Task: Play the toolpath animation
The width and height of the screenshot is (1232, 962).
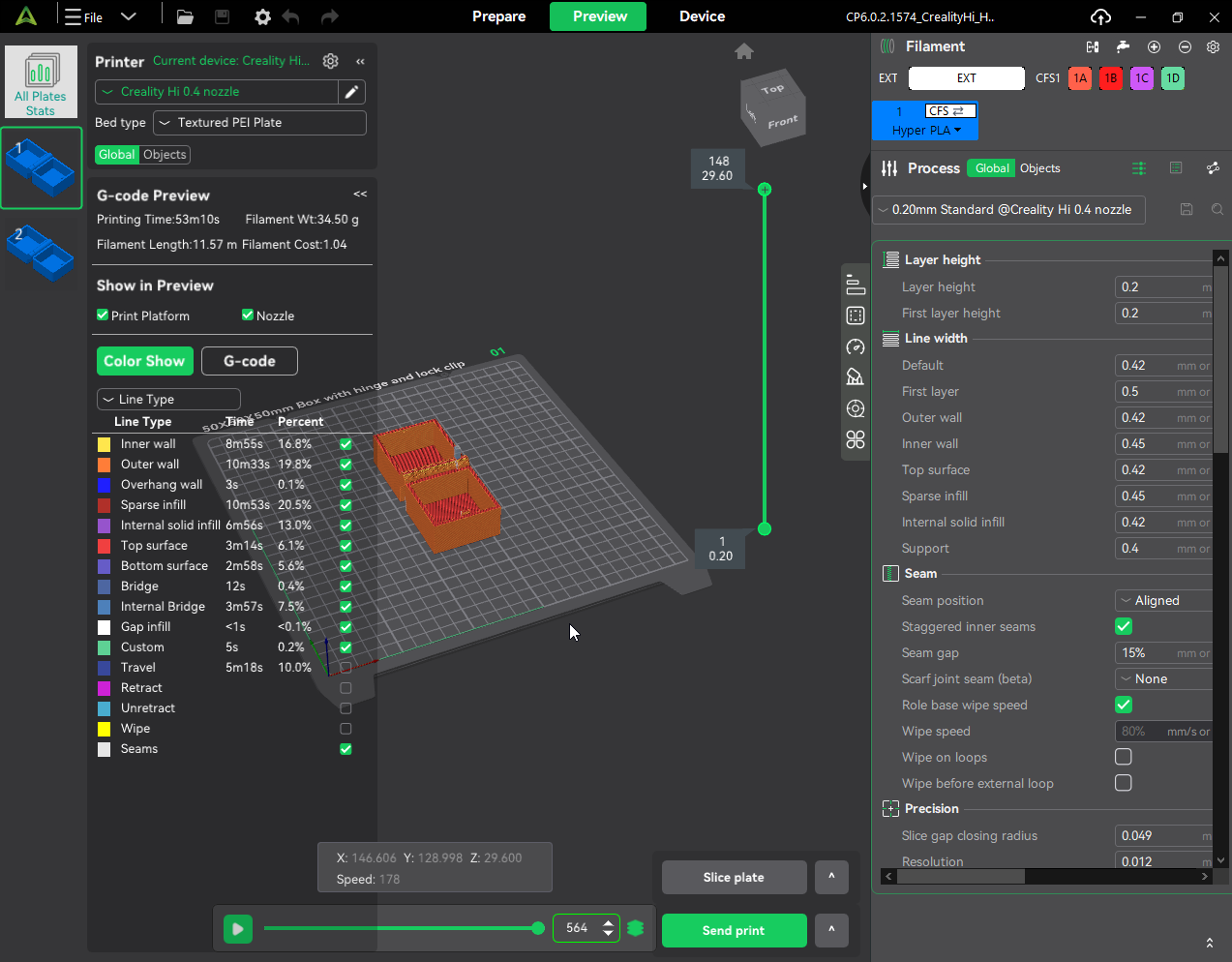Action: pyautogui.click(x=237, y=929)
